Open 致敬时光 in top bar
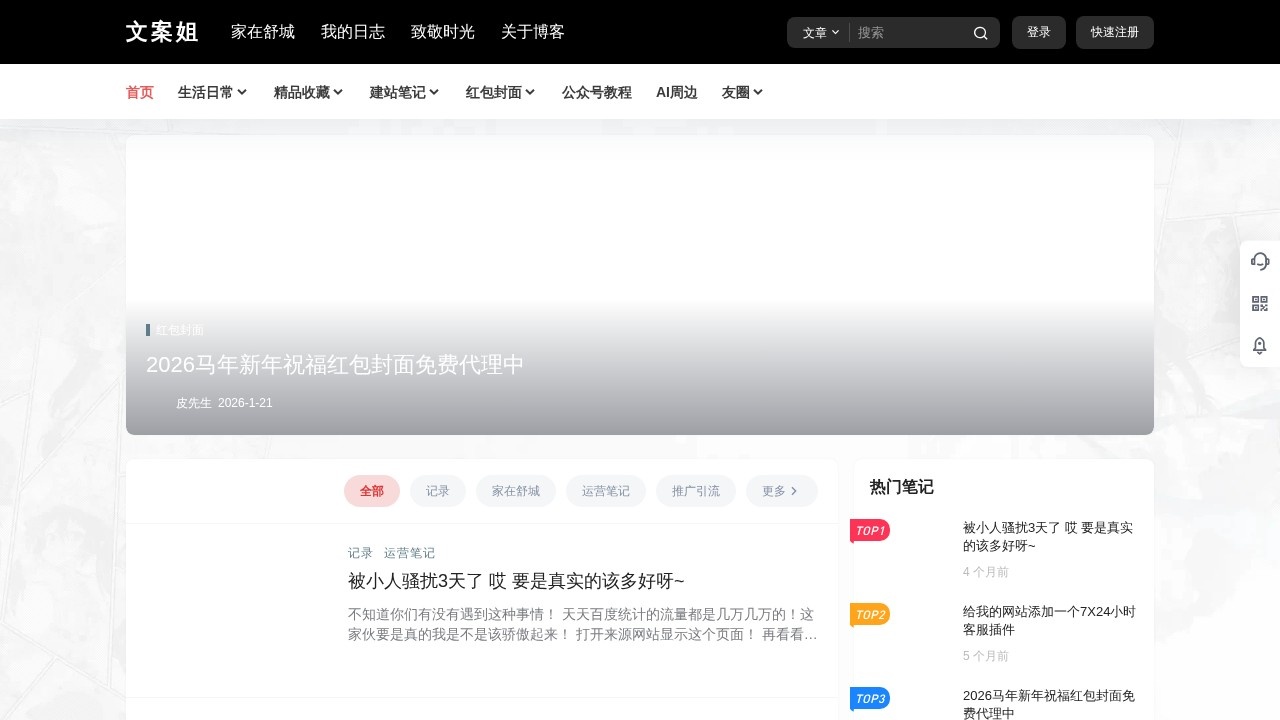The width and height of the screenshot is (1280, 720). click(x=443, y=32)
